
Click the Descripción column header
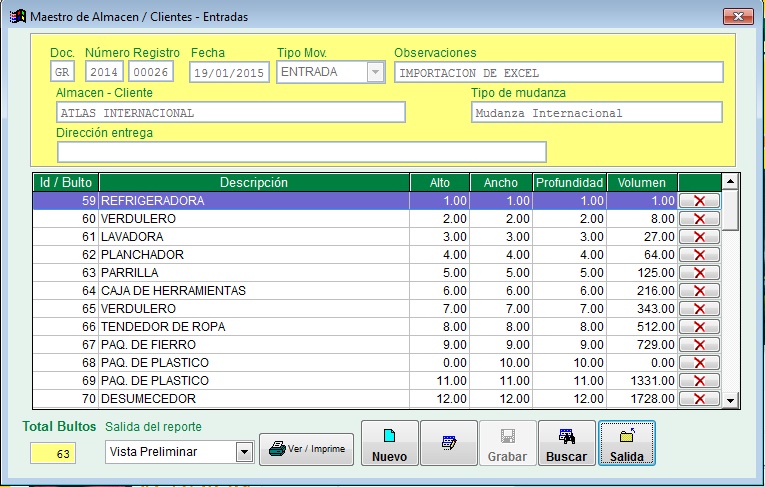click(254, 183)
